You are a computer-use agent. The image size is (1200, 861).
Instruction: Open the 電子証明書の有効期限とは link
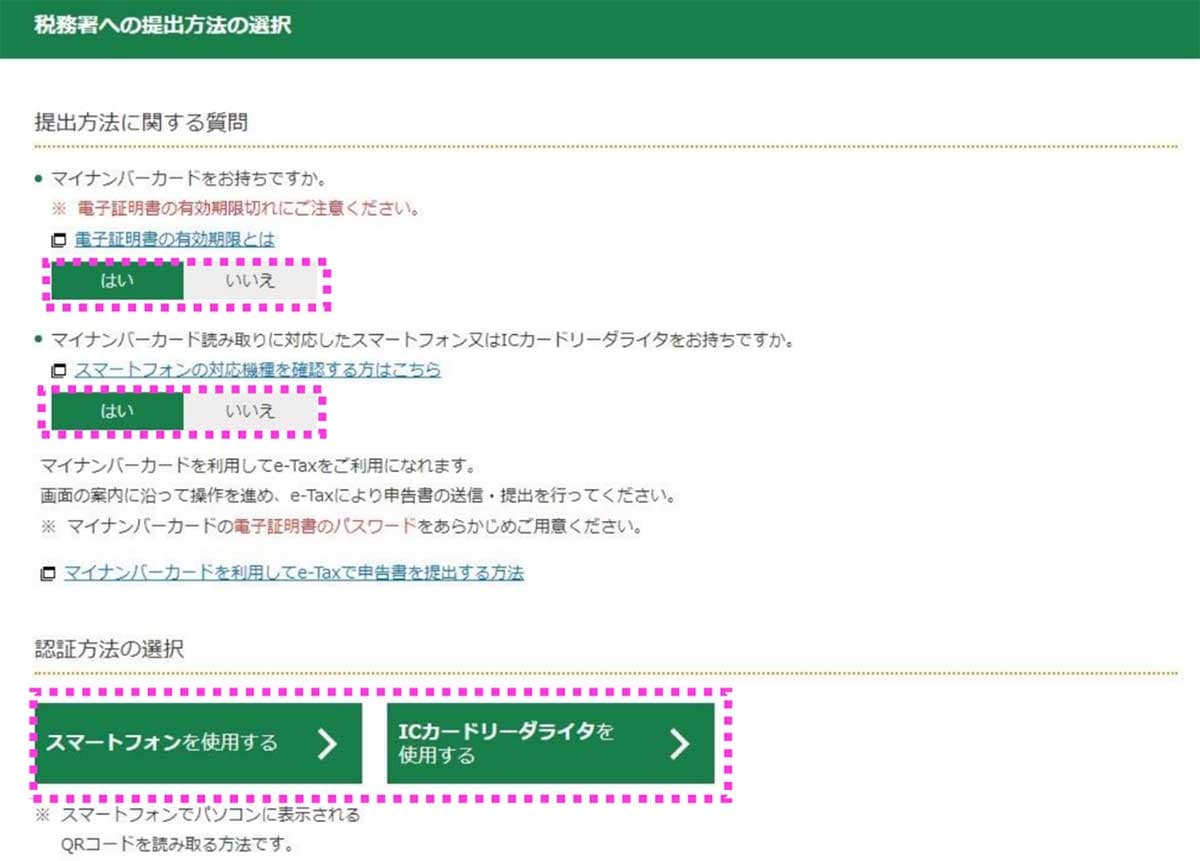coord(173,239)
